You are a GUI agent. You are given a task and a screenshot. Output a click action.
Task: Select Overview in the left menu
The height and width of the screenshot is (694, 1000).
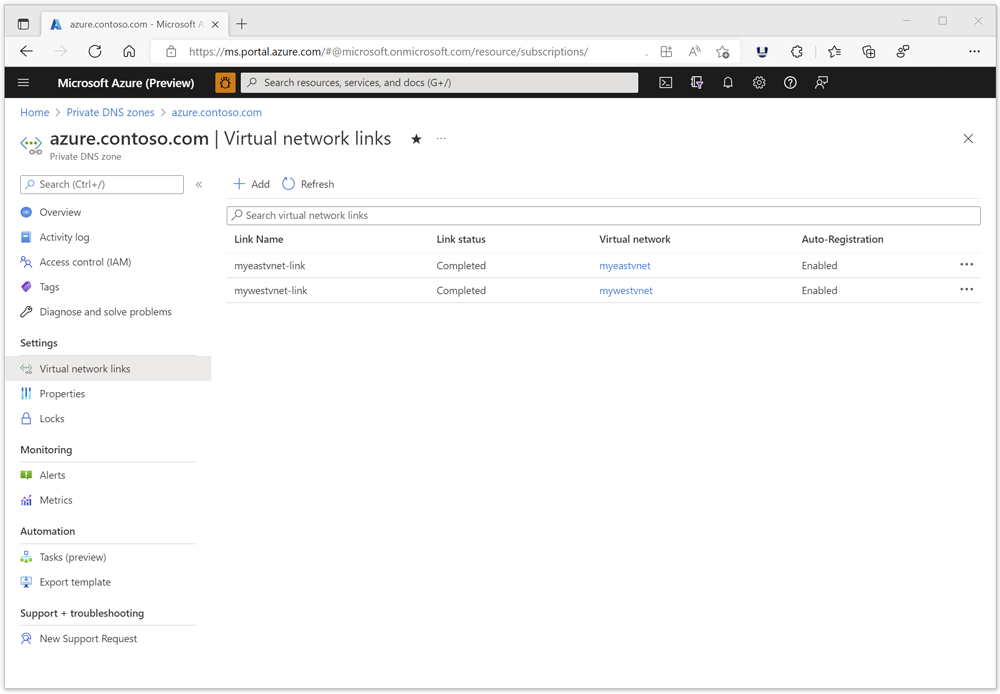60,212
